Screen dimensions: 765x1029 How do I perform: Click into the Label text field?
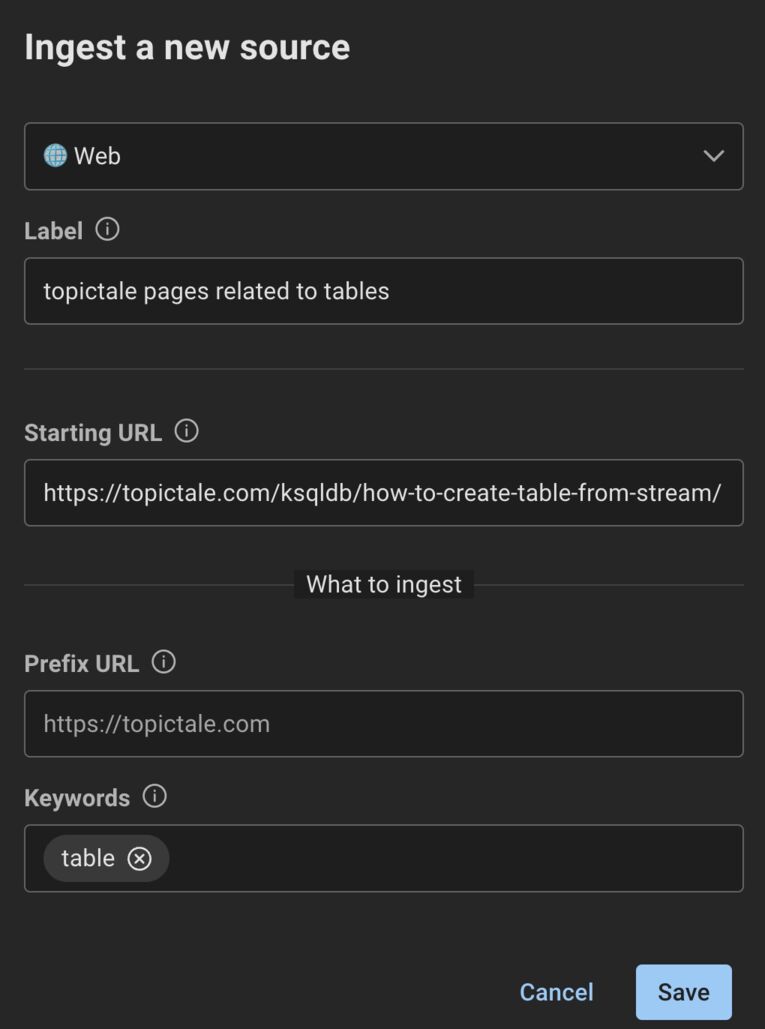(383, 291)
